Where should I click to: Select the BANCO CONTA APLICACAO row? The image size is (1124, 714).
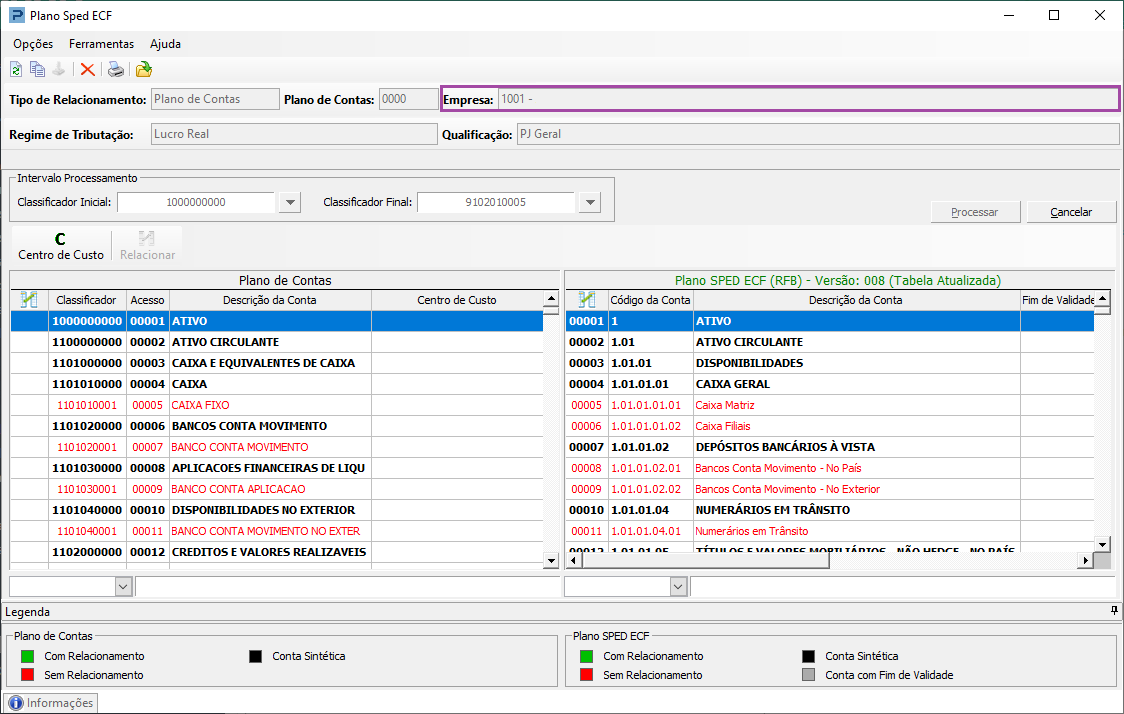(x=277, y=489)
